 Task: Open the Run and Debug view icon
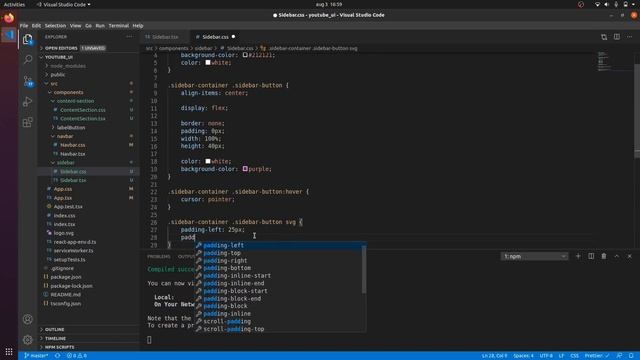coord(27,102)
